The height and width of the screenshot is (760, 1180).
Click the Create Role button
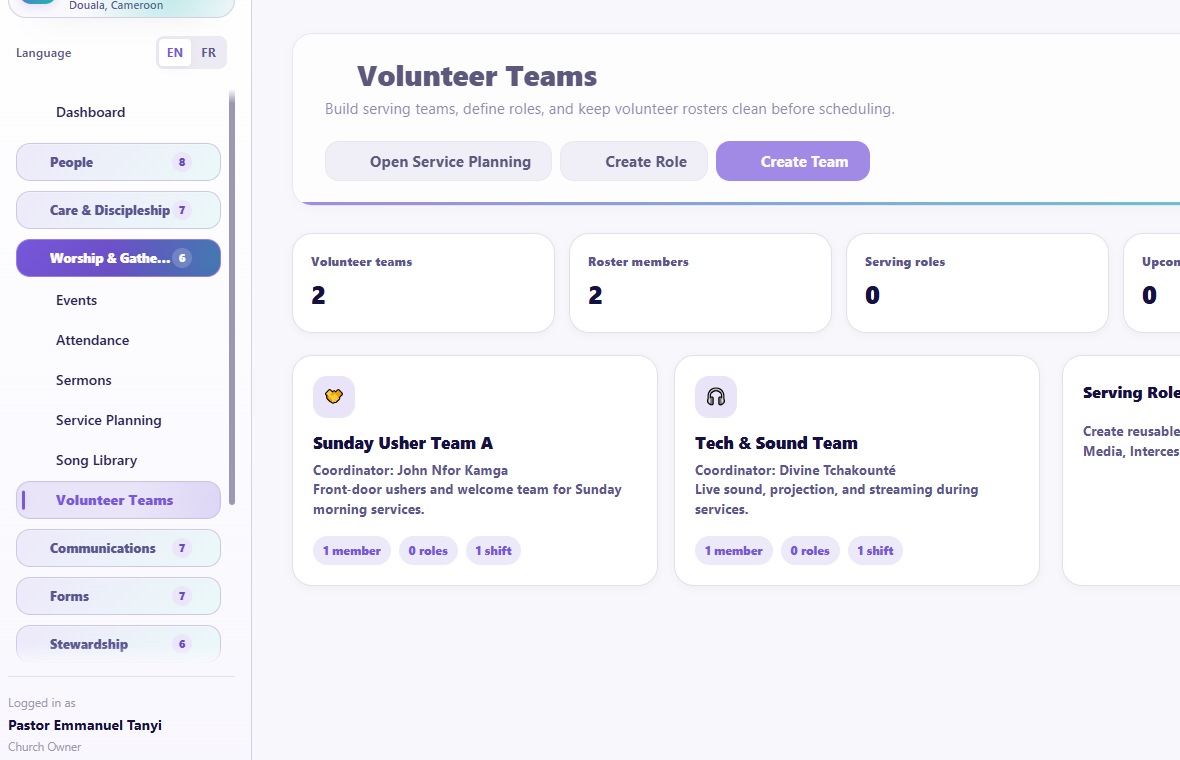tap(634, 161)
